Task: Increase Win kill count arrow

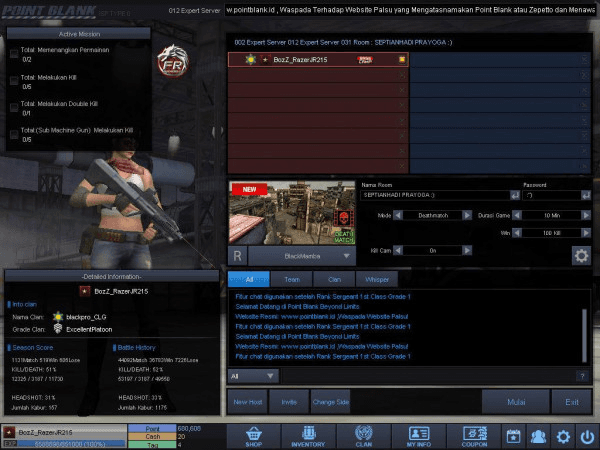Action: [x=586, y=233]
